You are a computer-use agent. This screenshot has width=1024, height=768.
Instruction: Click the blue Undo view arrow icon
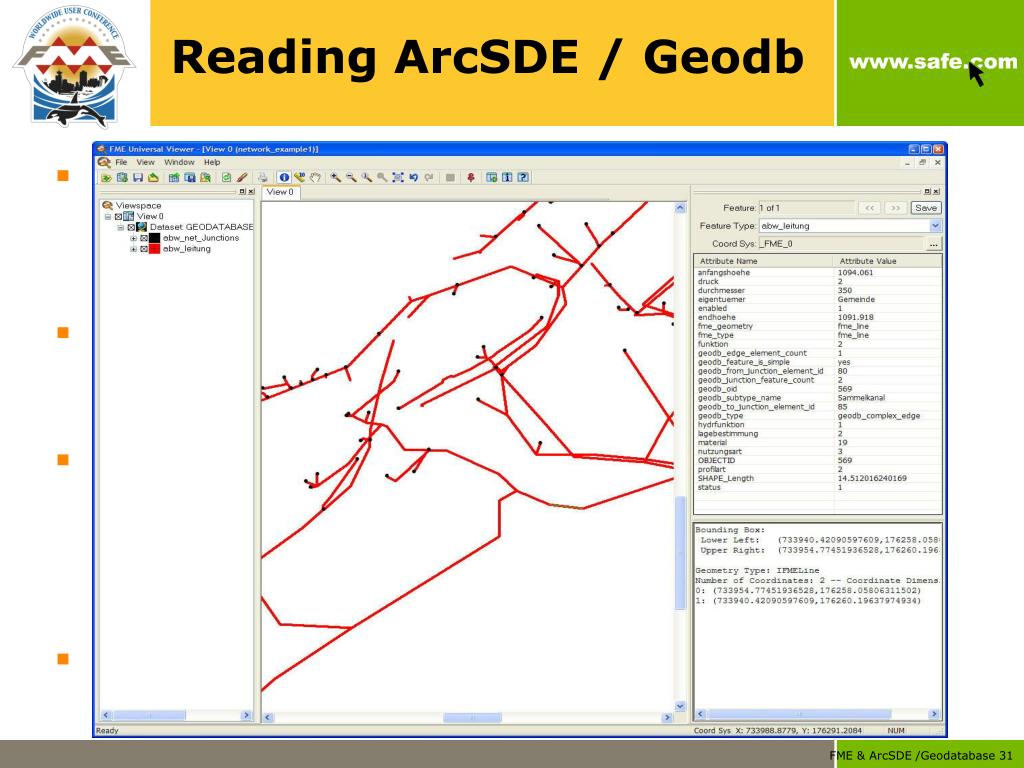[x=413, y=178]
